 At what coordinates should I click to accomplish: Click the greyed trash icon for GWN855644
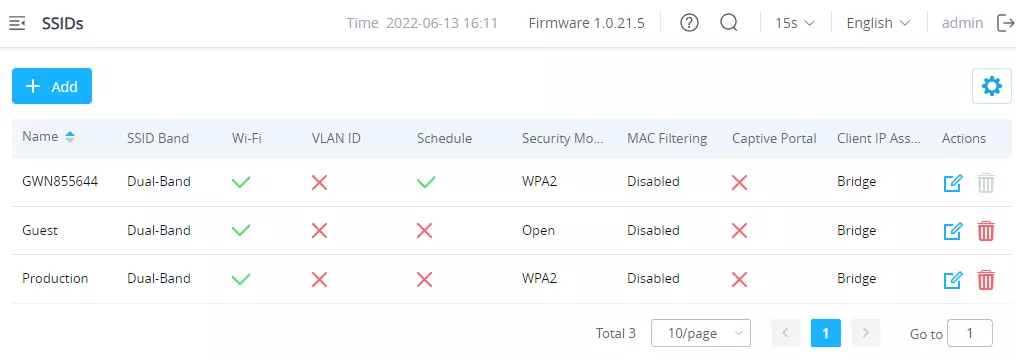[x=986, y=183]
